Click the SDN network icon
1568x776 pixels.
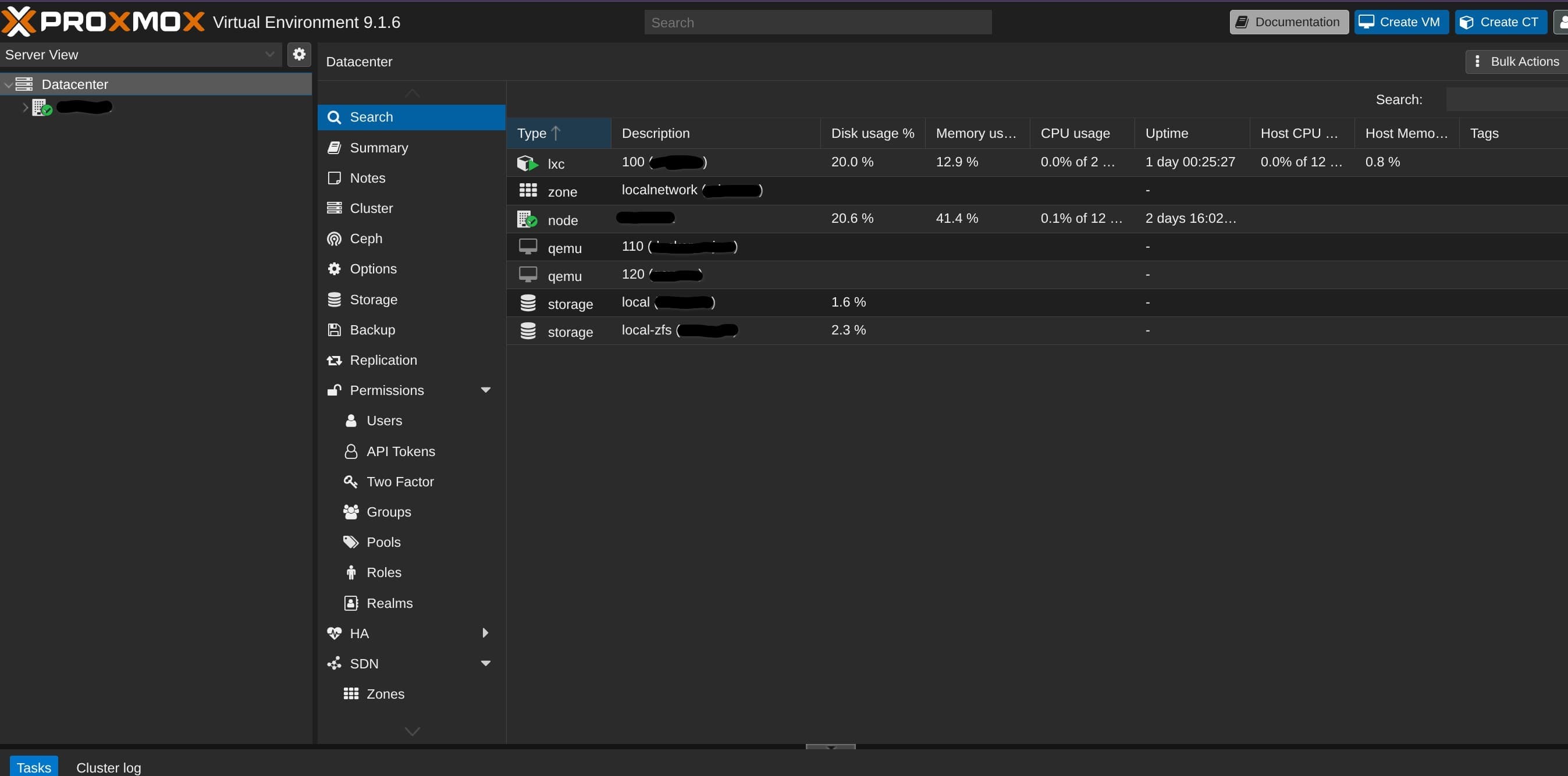point(334,663)
